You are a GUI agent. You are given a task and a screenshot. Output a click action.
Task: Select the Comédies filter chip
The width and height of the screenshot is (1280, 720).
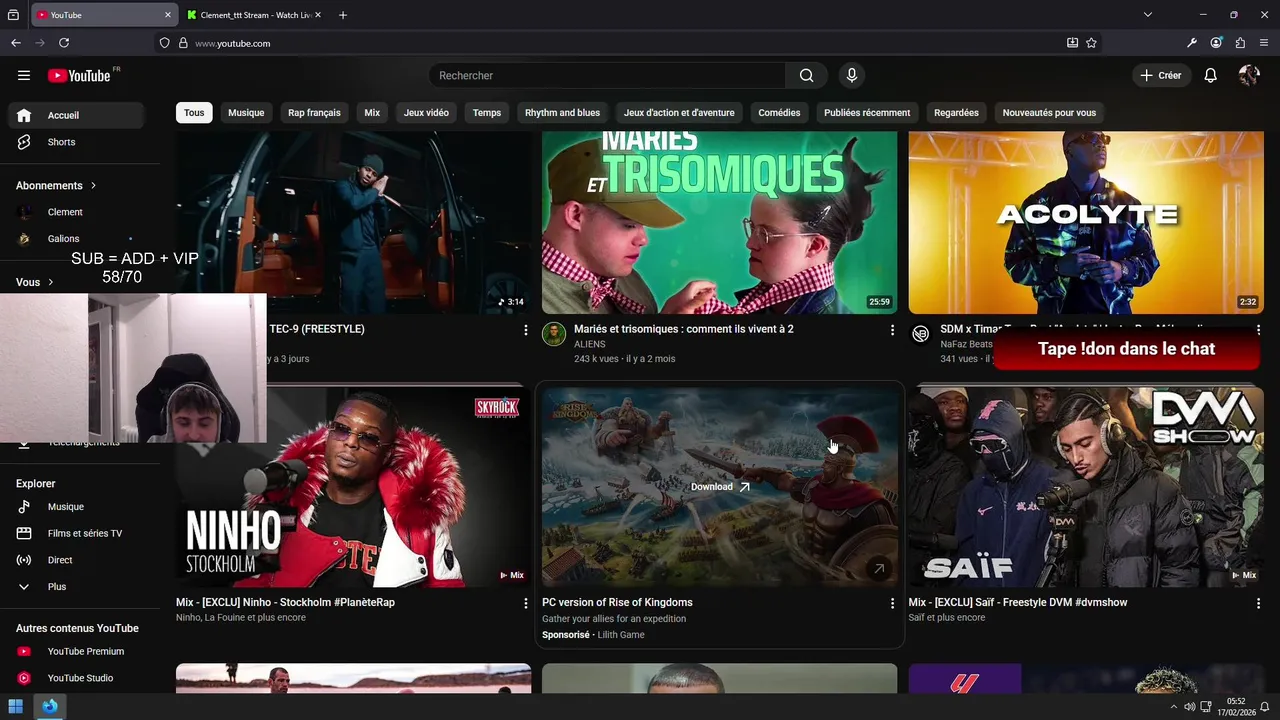click(x=779, y=113)
